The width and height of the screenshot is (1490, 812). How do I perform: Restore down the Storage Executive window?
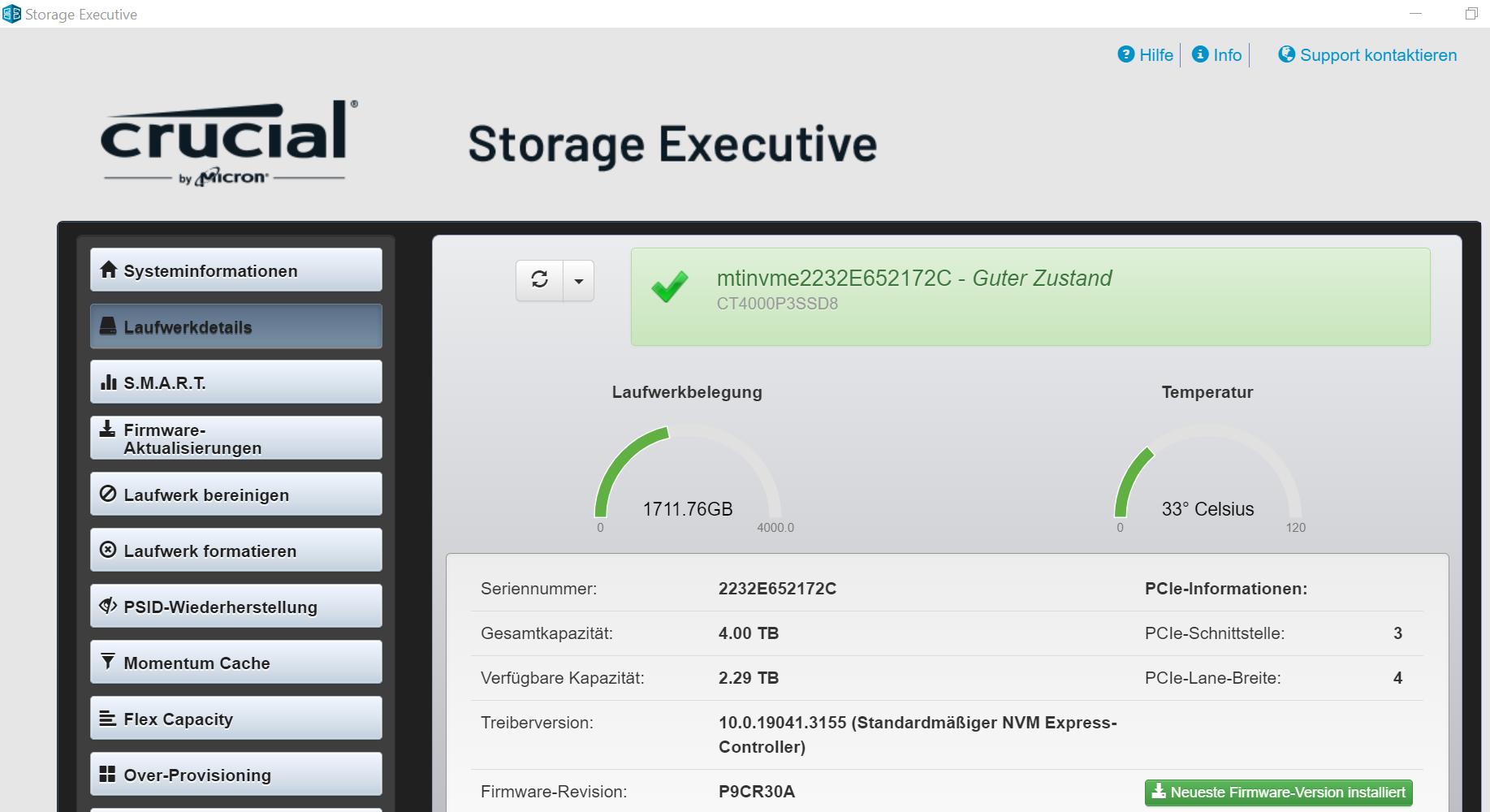(1471, 14)
